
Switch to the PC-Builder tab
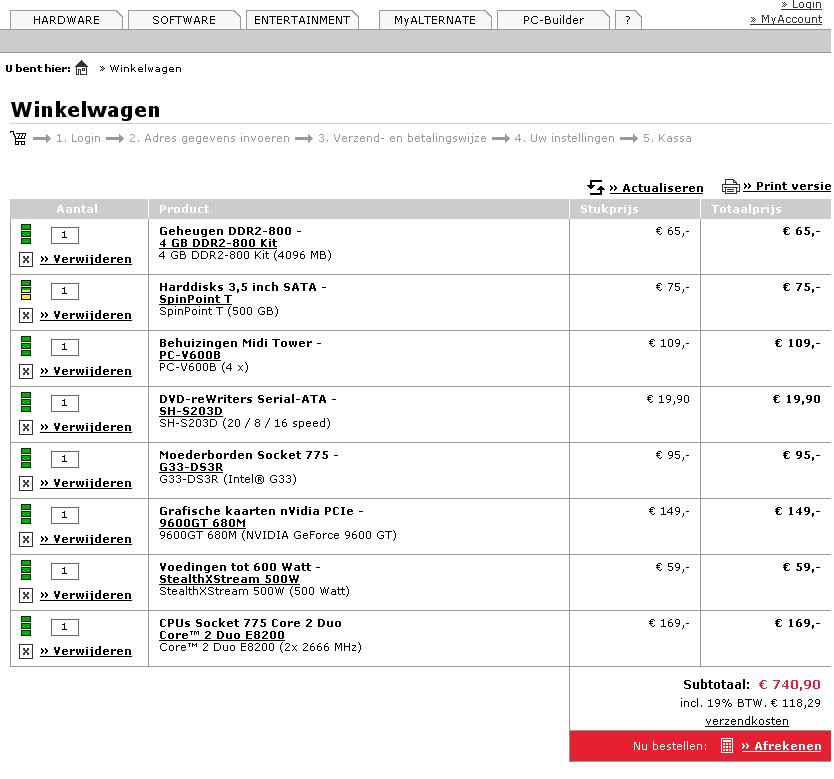[553, 20]
